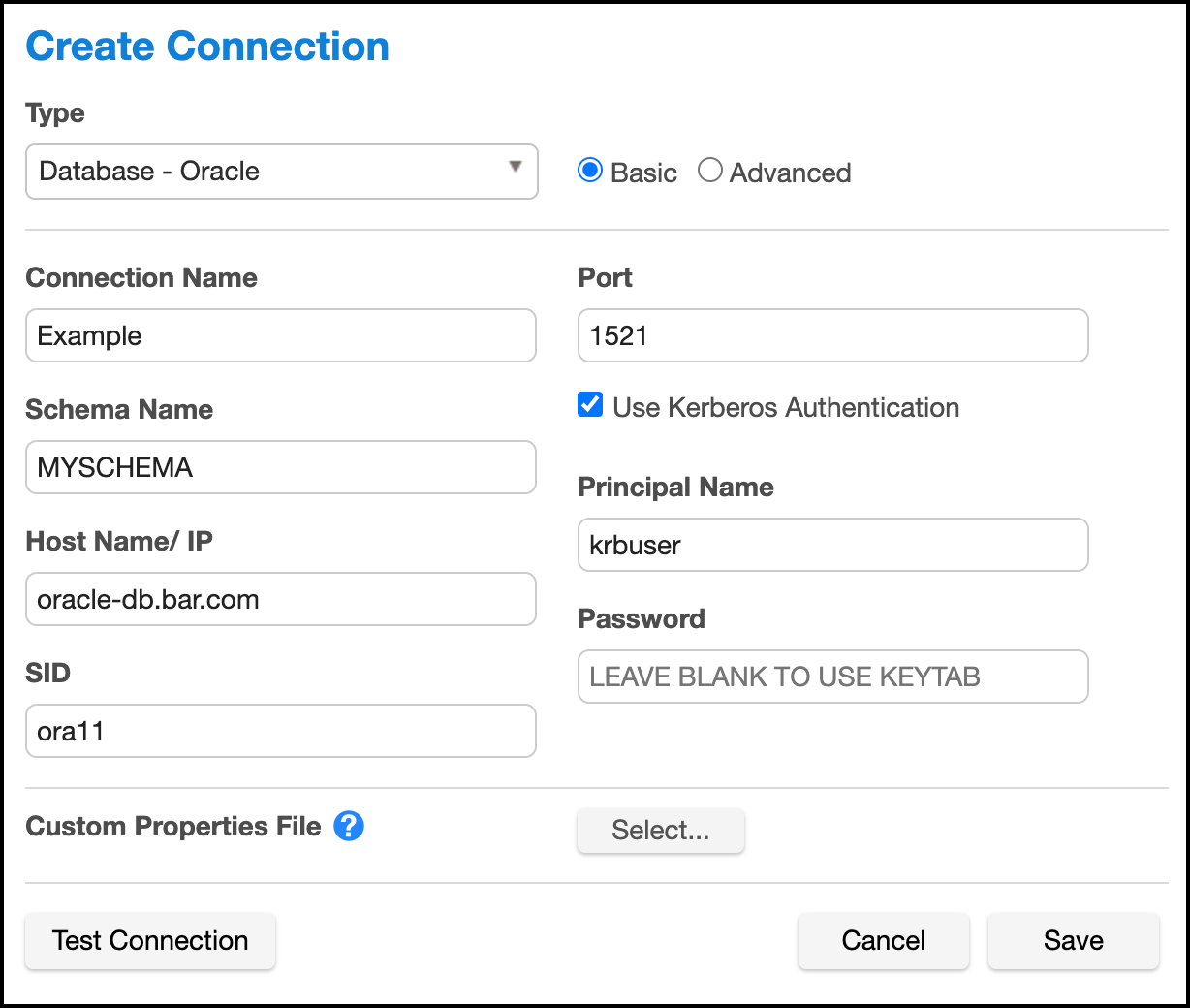Click the Principal Name field with krbuser
The height and width of the screenshot is (1008, 1190).
pyautogui.click(x=832, y=545)
